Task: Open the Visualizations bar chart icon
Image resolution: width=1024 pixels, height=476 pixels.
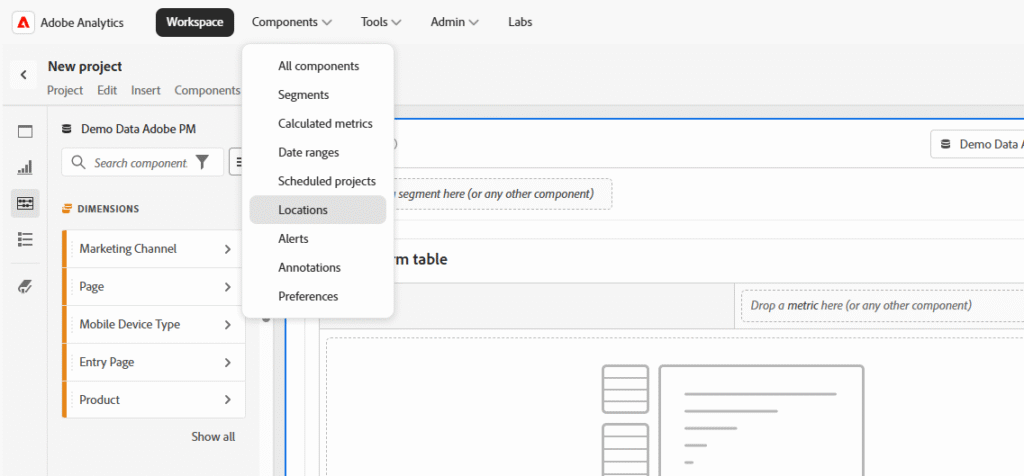Action: [25, 168]
